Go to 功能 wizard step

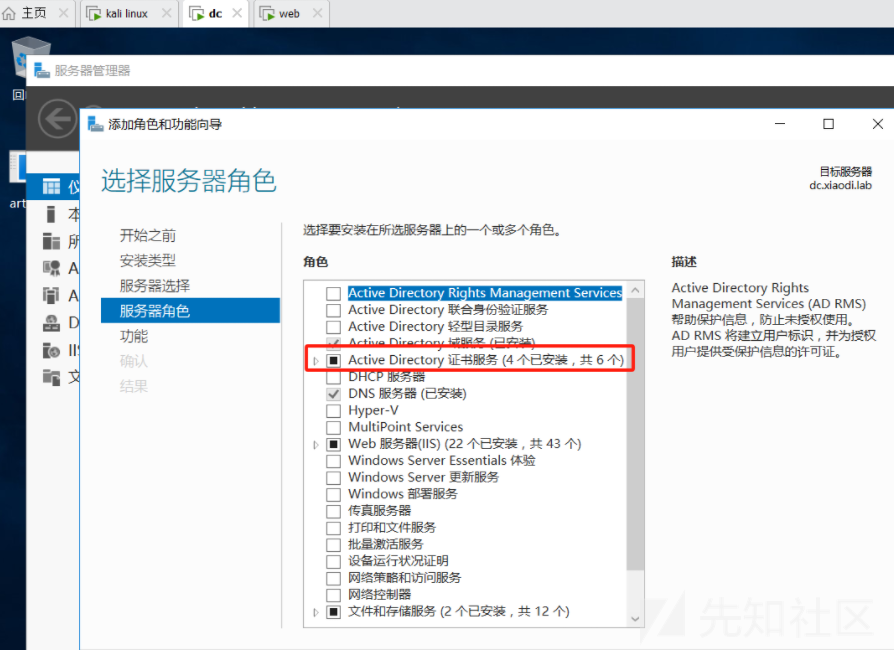pos(134,336)
